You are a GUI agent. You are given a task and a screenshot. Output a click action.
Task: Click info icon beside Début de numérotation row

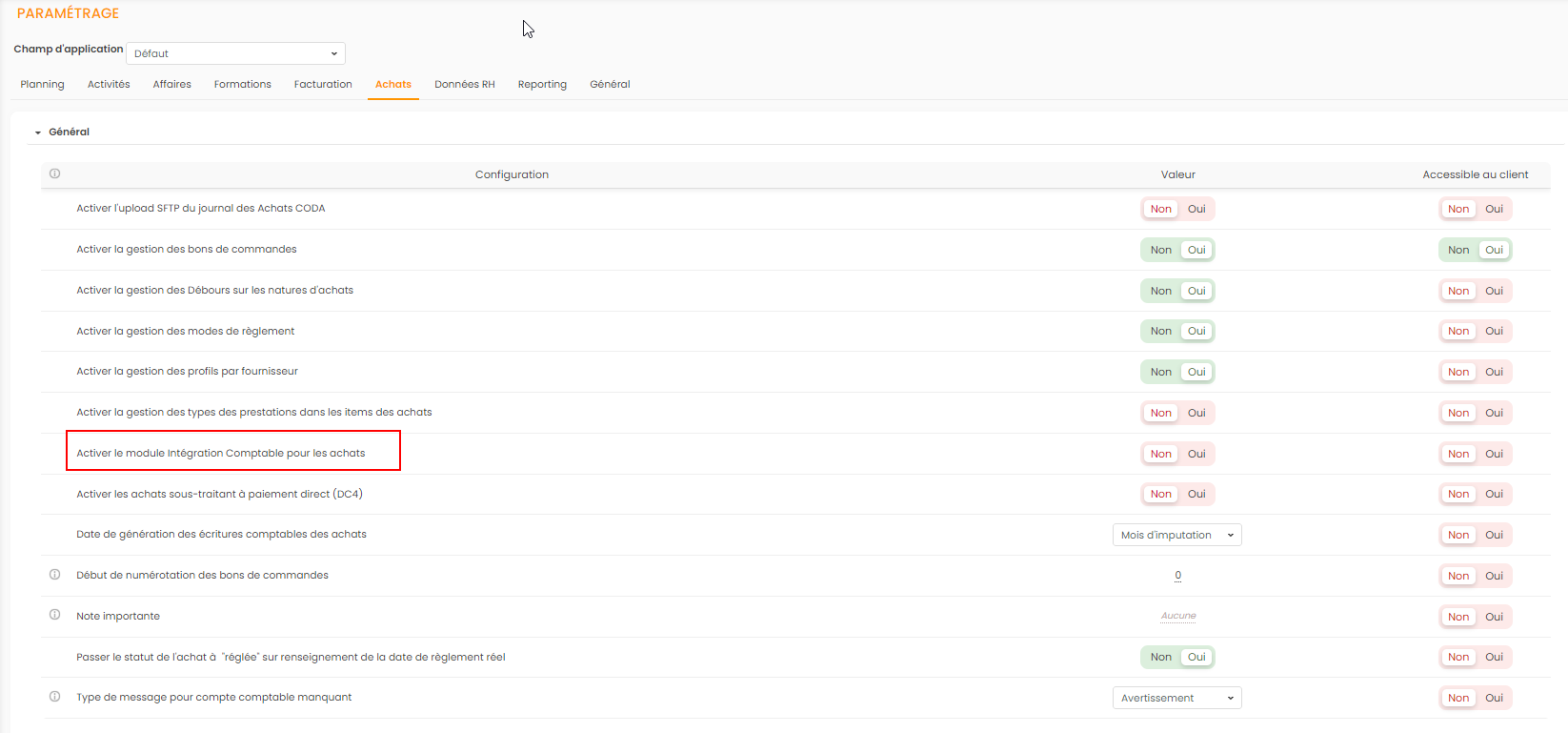54,575
